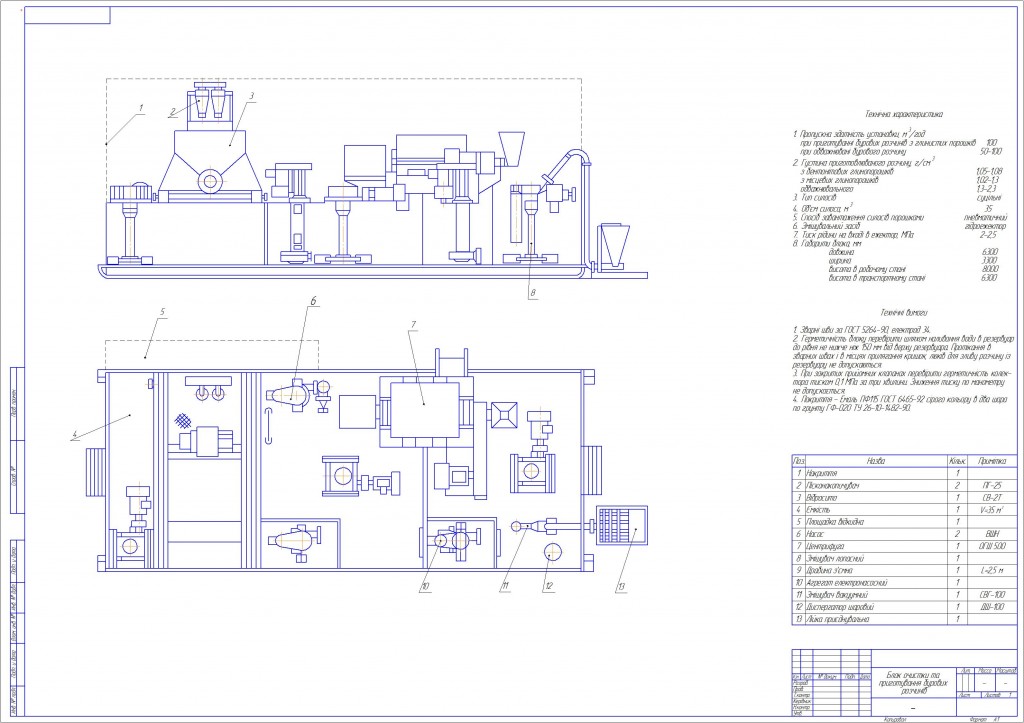Select table row 'Ємкість'

[x=904, y=509]
